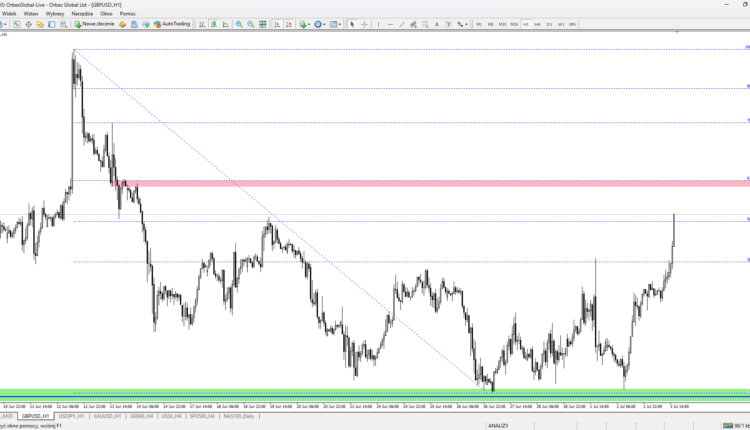Zoom out on the chart

(x=251, y=24)
